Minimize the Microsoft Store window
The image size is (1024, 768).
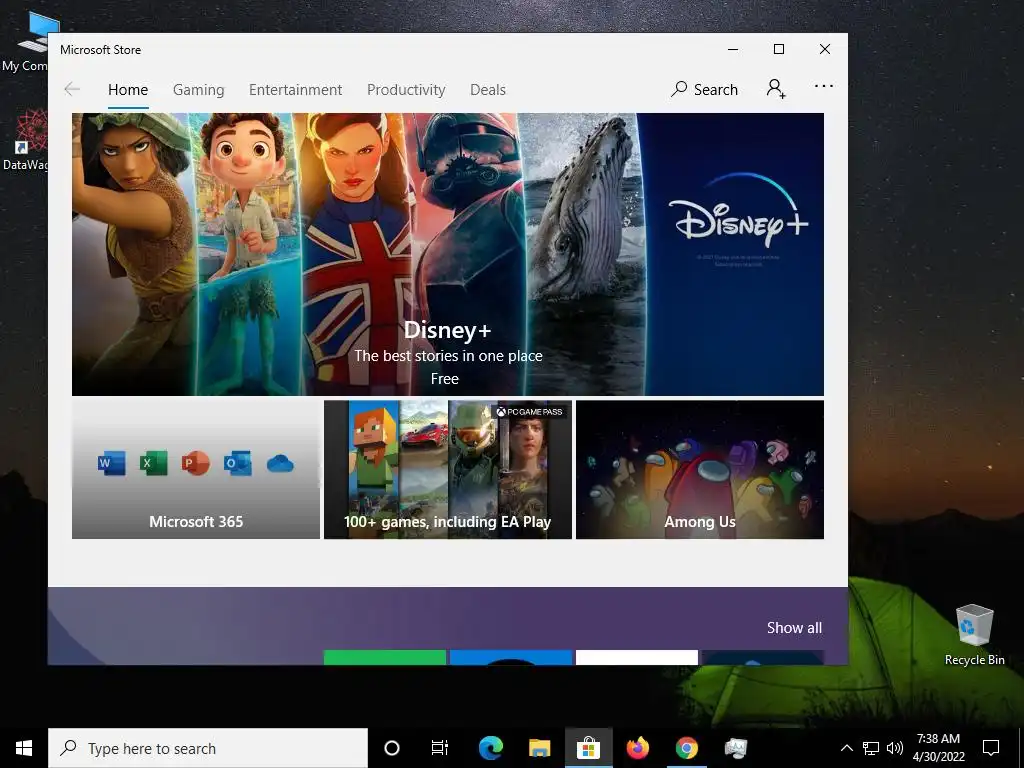point(733,49)
